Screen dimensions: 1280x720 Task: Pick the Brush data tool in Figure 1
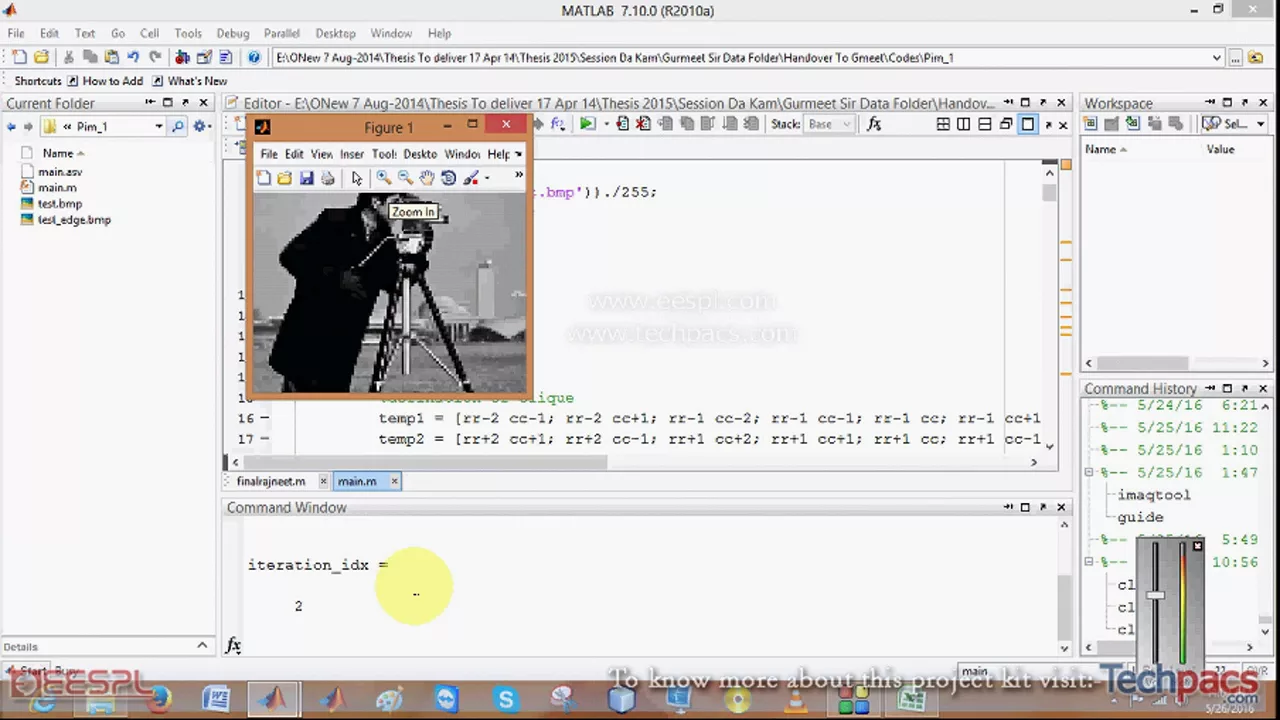pyautogui.click(x=471, y=178)
